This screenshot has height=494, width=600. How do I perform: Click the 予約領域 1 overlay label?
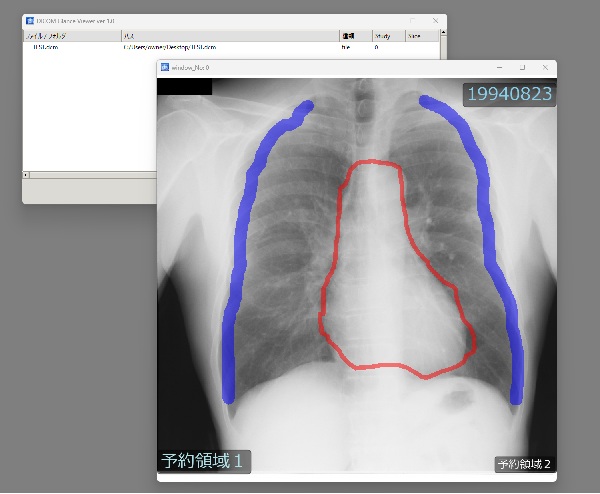pos(203,461)
